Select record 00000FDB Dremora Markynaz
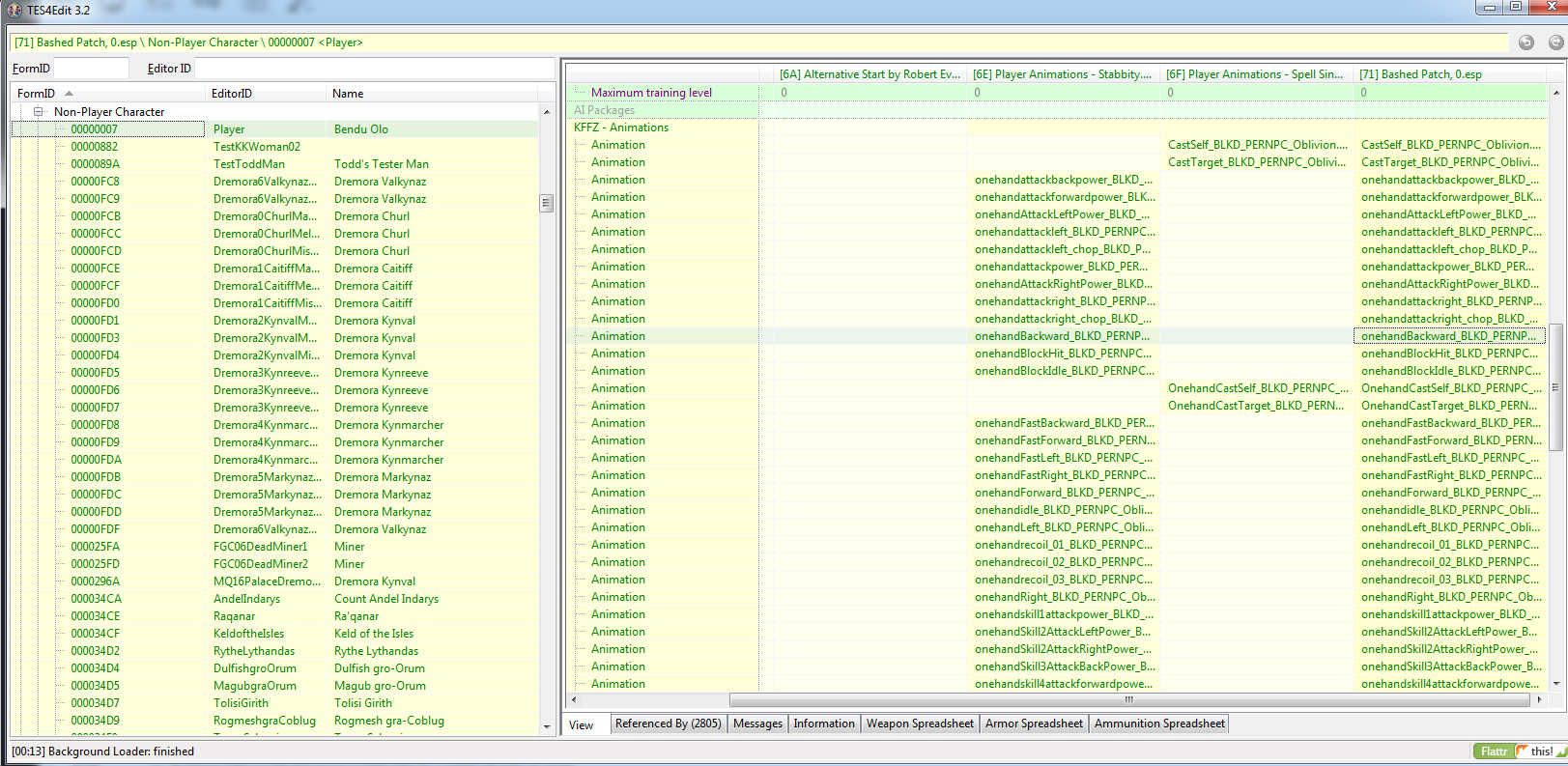This screenshot has width=1568, height=766. tap(274, 477)
